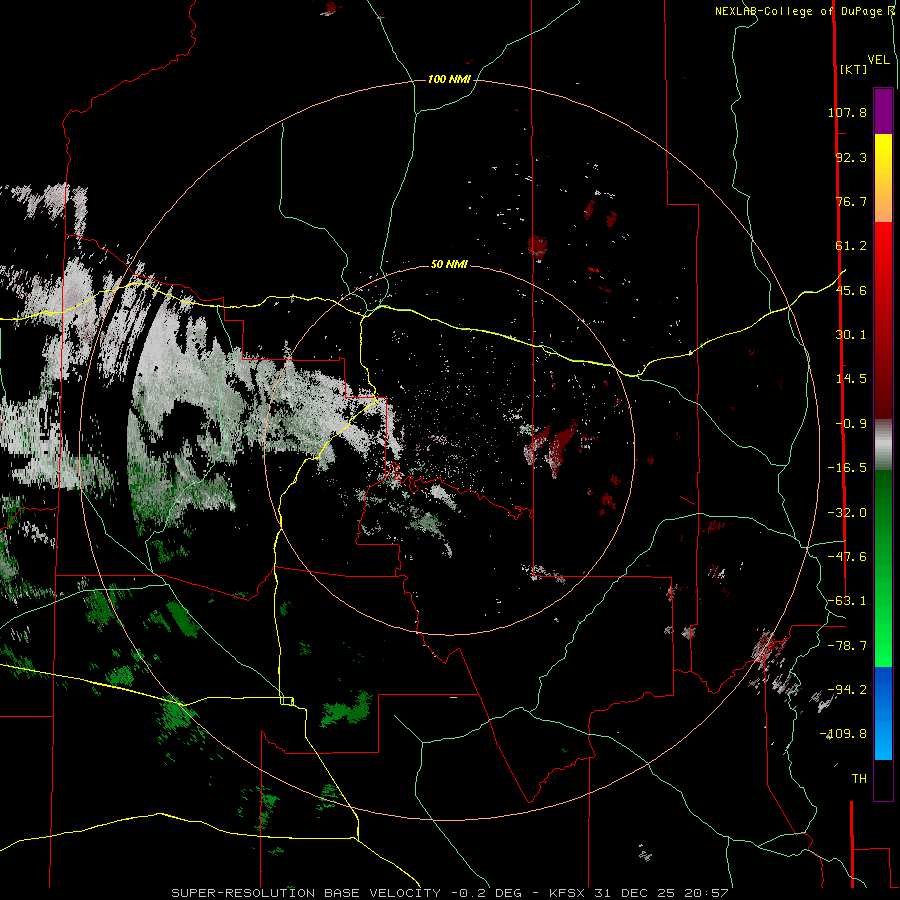Click the Super-Resolution Base Velocity caption
Screen dimensions: 900x900
click(450, 893)
